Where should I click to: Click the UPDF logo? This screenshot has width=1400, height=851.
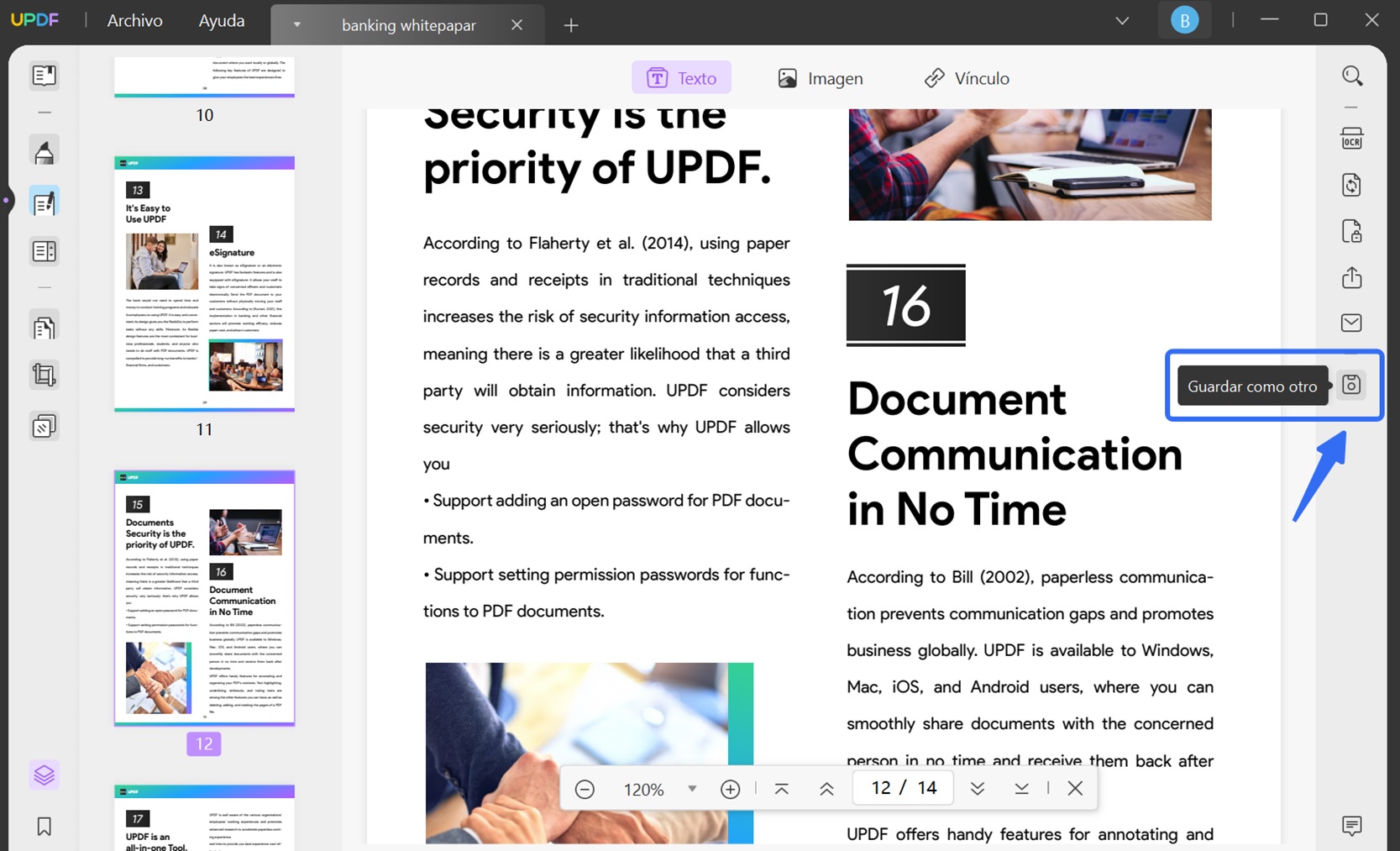[x=34, y=20]
